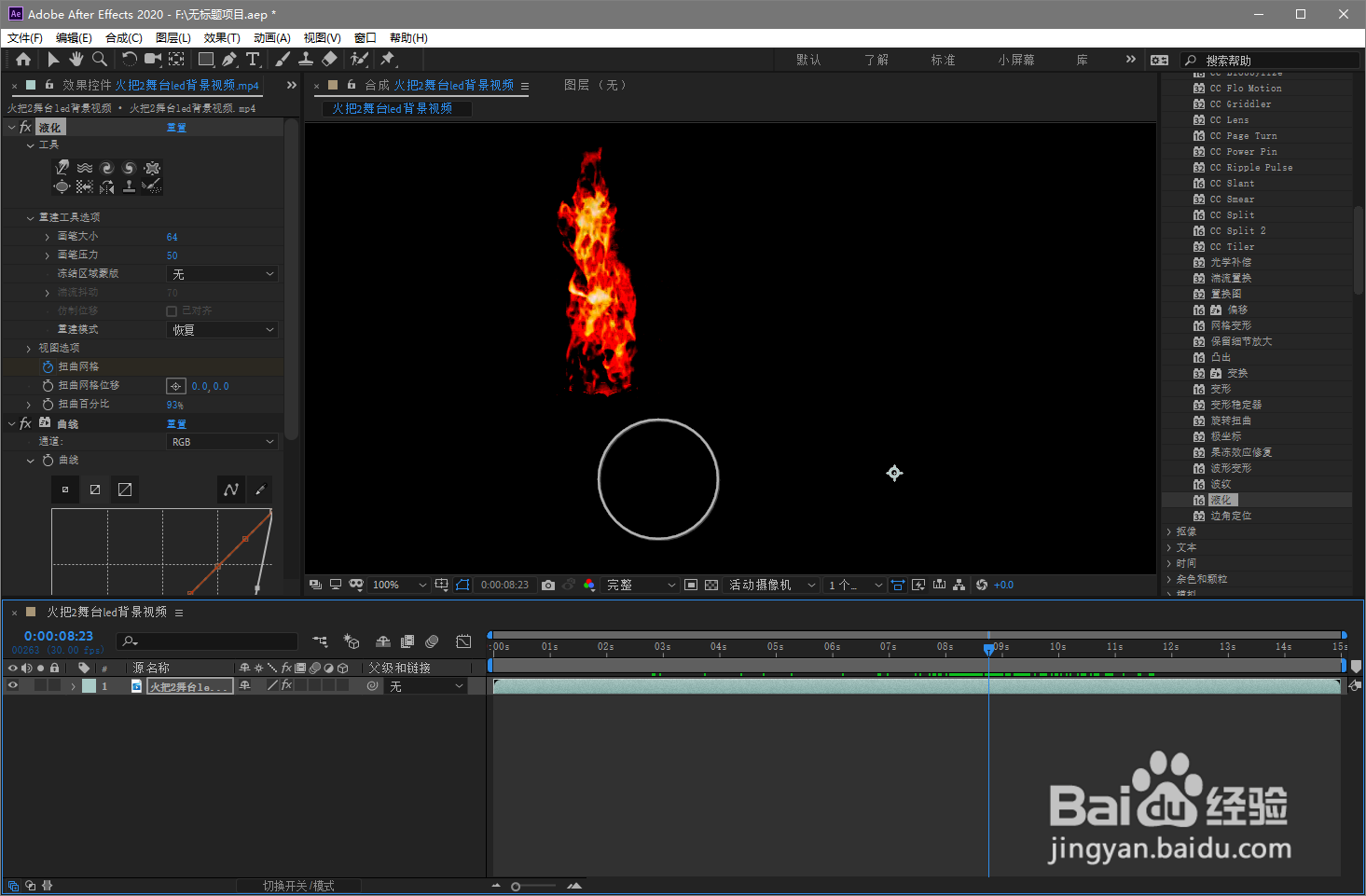Expand the 抠像 effects category
The height and width of the screenshot is (896, 1366).
pyautogui.click(x=1169, y=531)
